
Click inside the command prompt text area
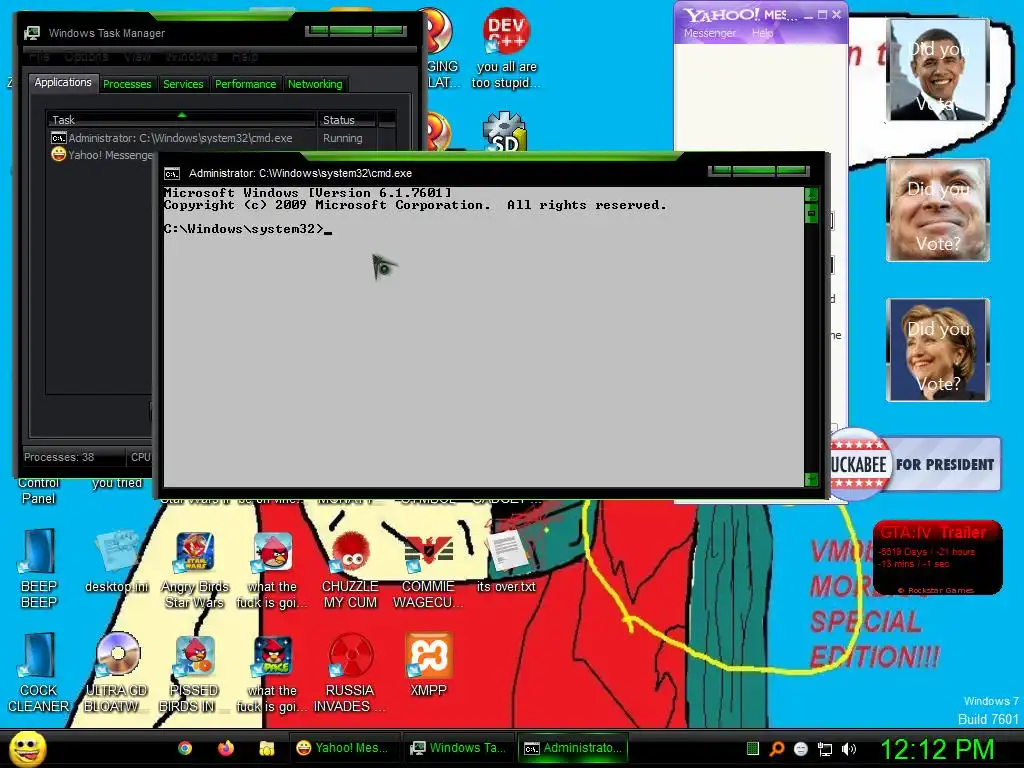coord(483,336)
